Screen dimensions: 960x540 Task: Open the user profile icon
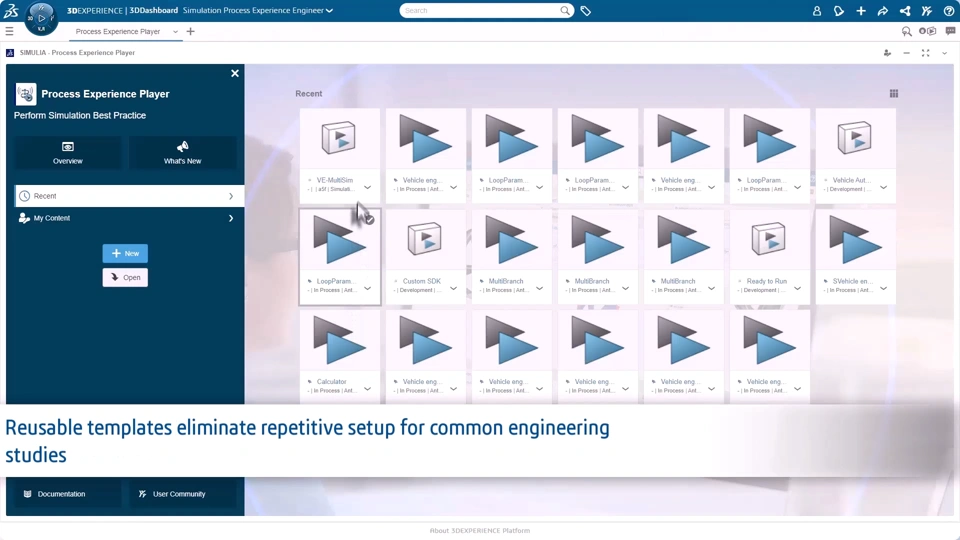pos(817,10)
